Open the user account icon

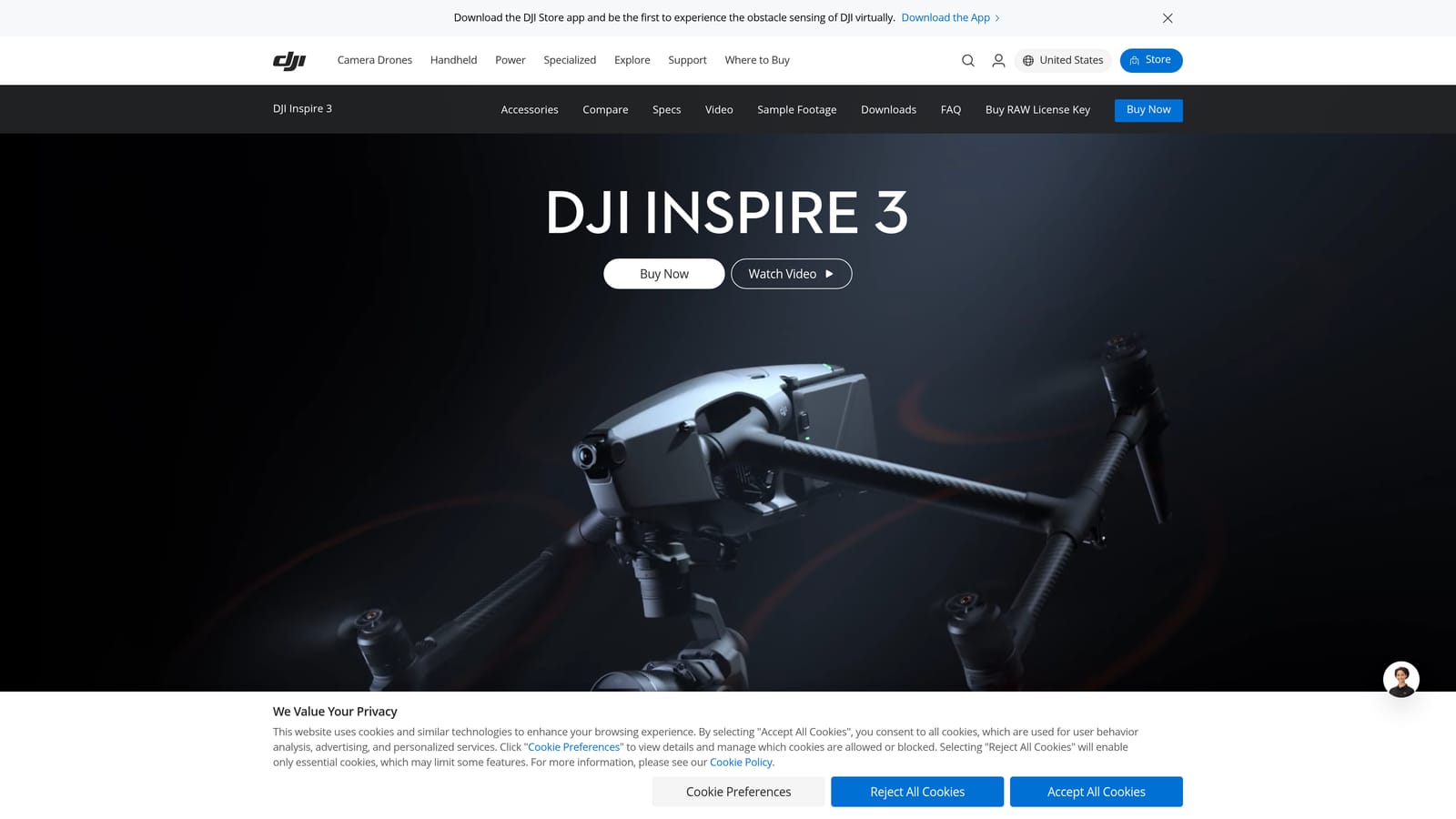(x=998, y=60)
